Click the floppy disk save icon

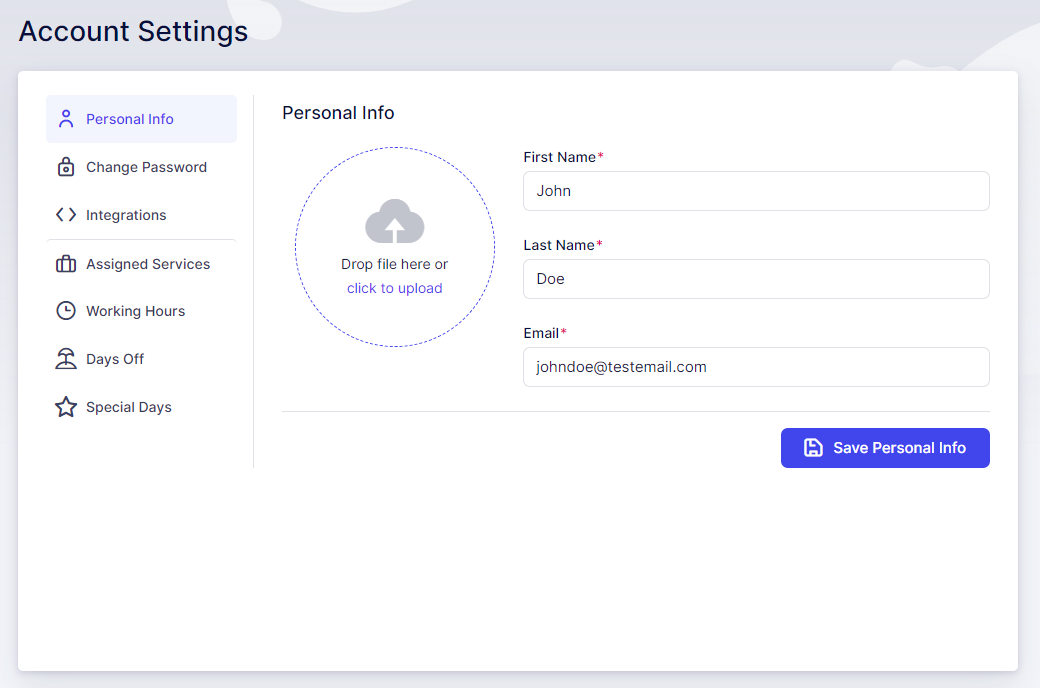pos(813,448)
